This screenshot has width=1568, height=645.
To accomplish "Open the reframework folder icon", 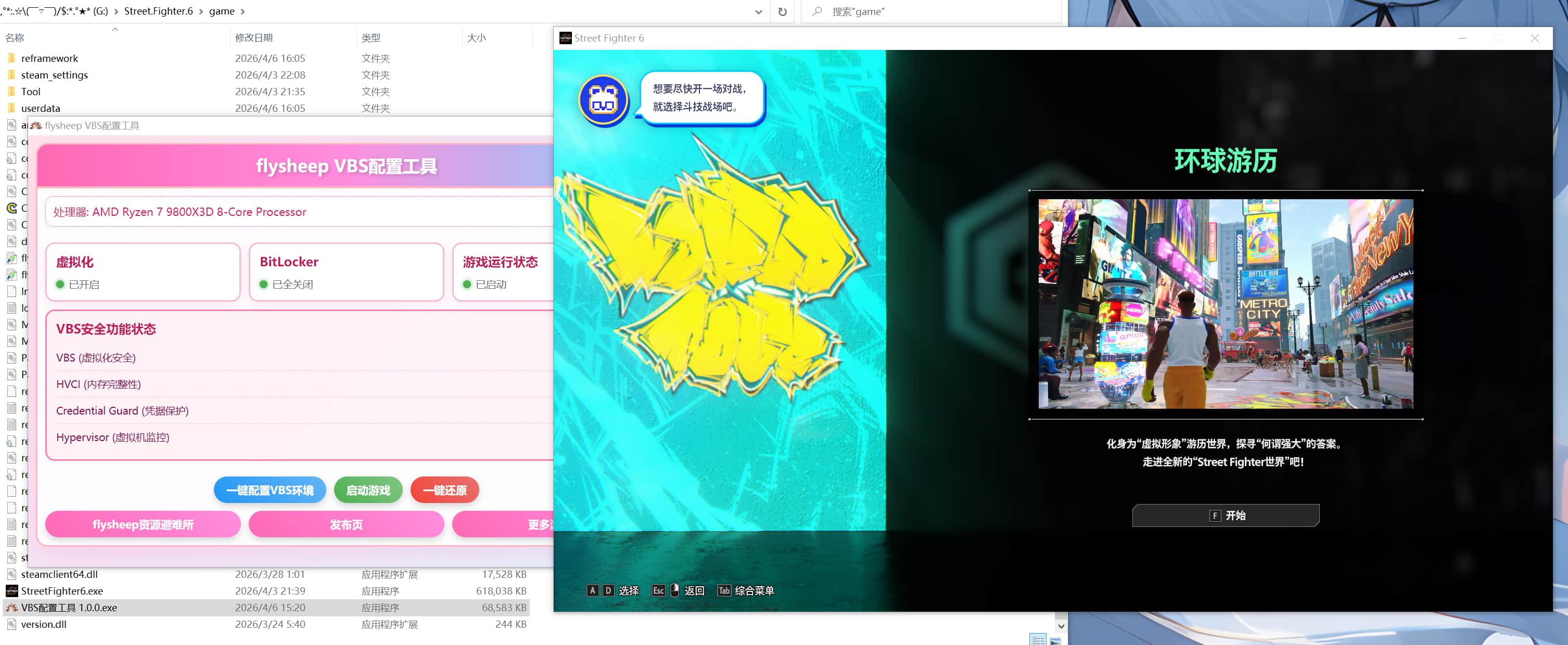I will [11, 58].
